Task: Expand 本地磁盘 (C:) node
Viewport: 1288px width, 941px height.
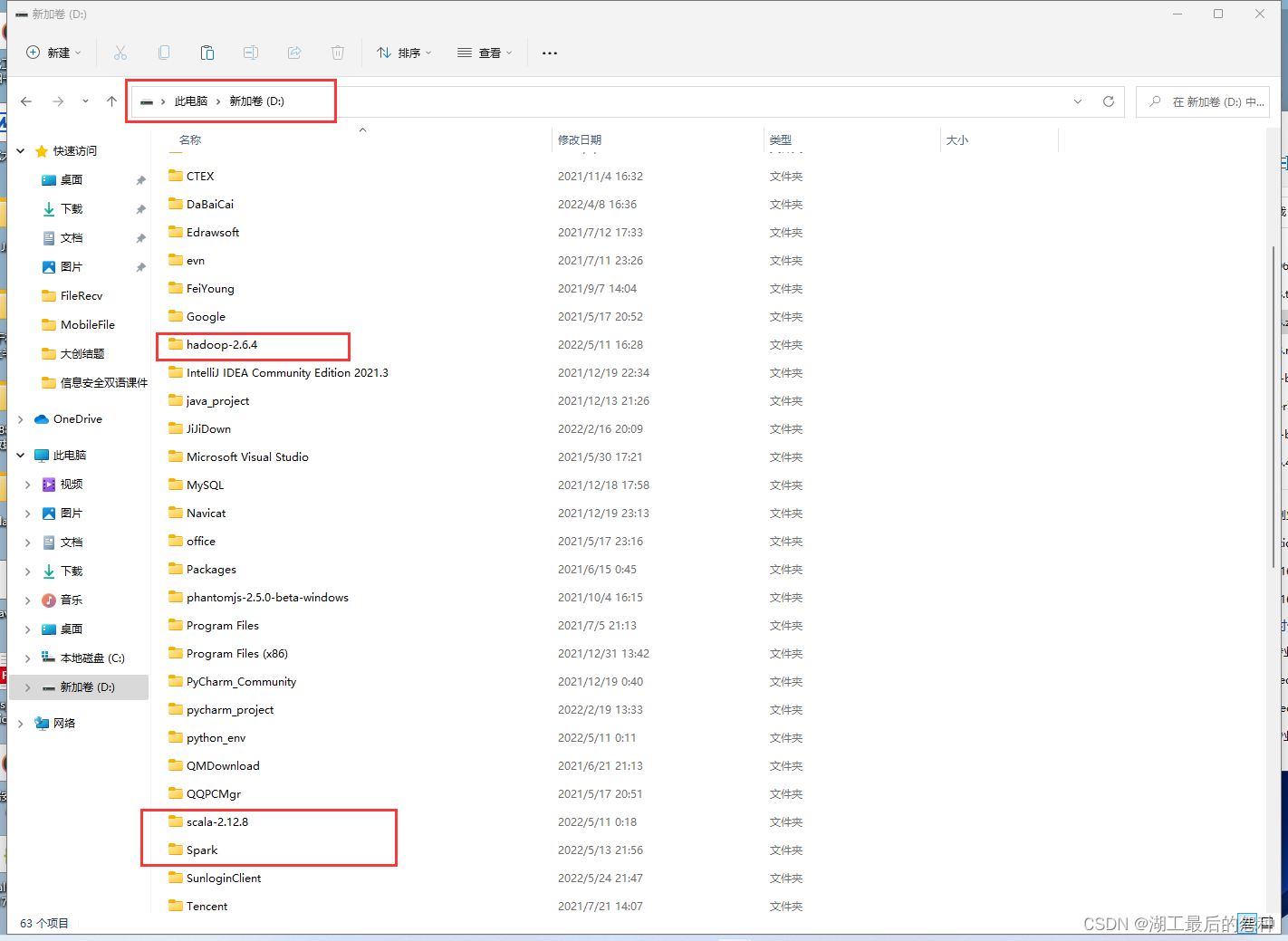Action: point(28,658)
